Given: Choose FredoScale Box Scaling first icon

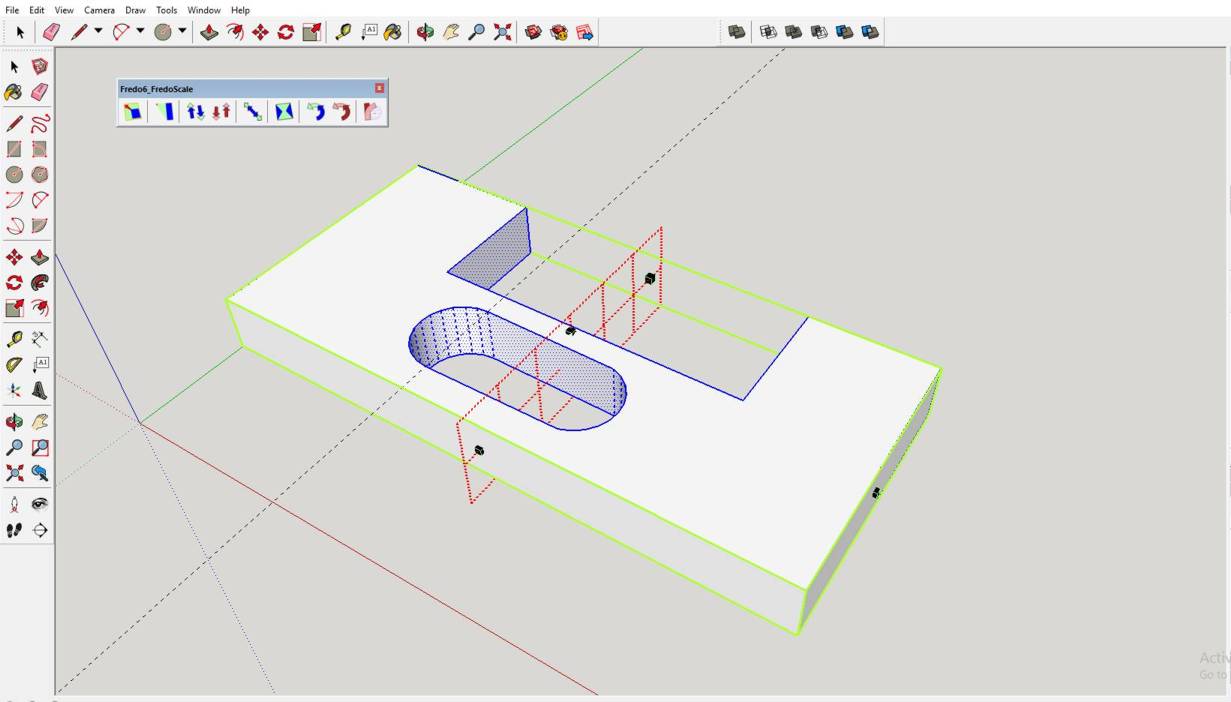Looking at the screenshot, I should click(132, 112).
